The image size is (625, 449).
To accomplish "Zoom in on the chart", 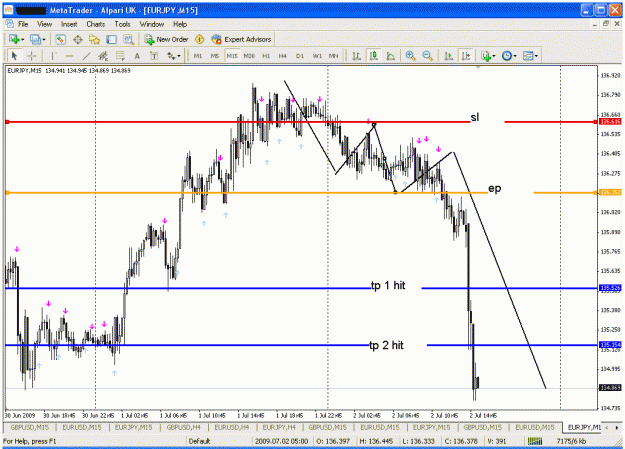I will [x=410, y=56].
